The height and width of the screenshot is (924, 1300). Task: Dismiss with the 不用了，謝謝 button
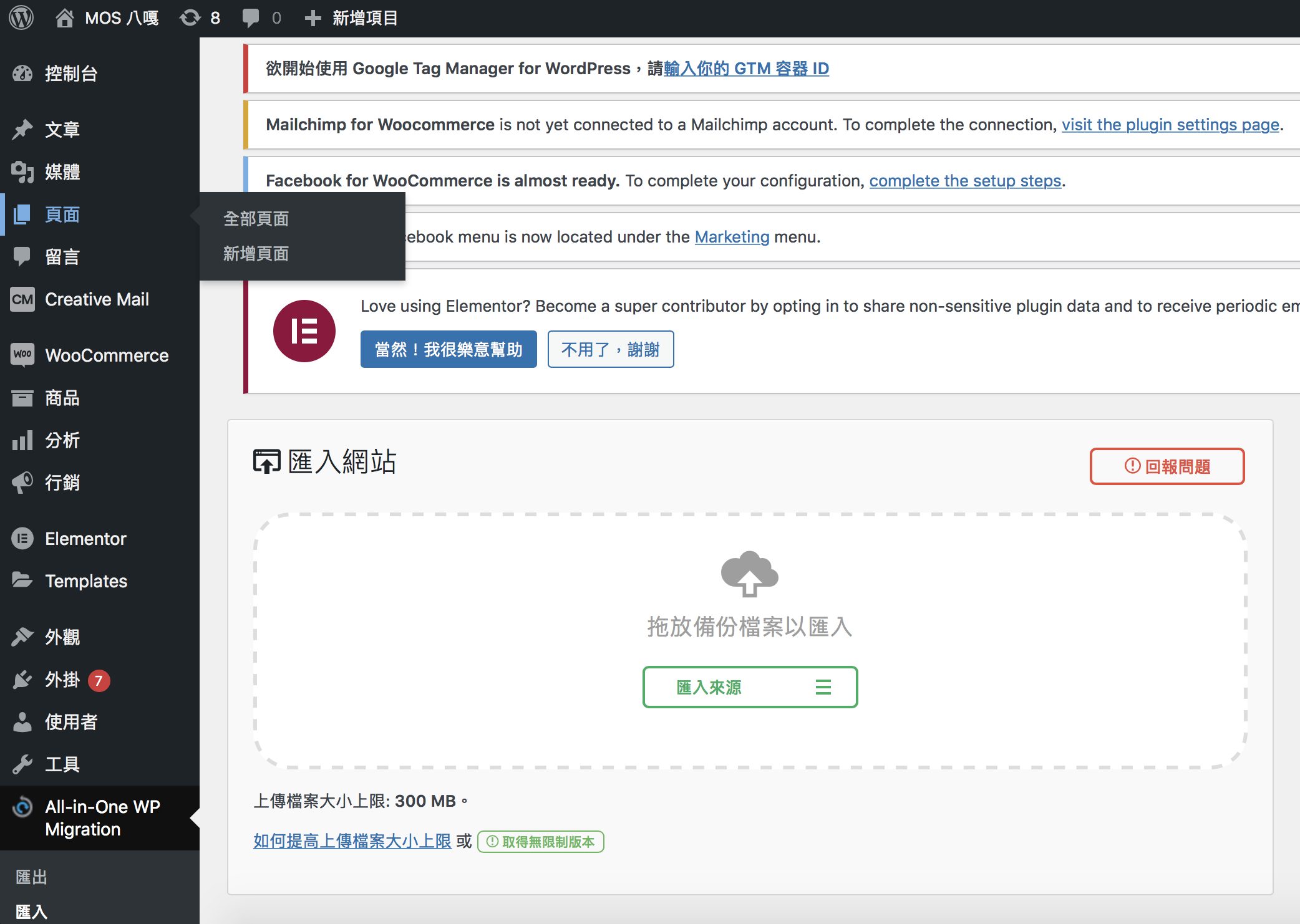coord(610,349)
